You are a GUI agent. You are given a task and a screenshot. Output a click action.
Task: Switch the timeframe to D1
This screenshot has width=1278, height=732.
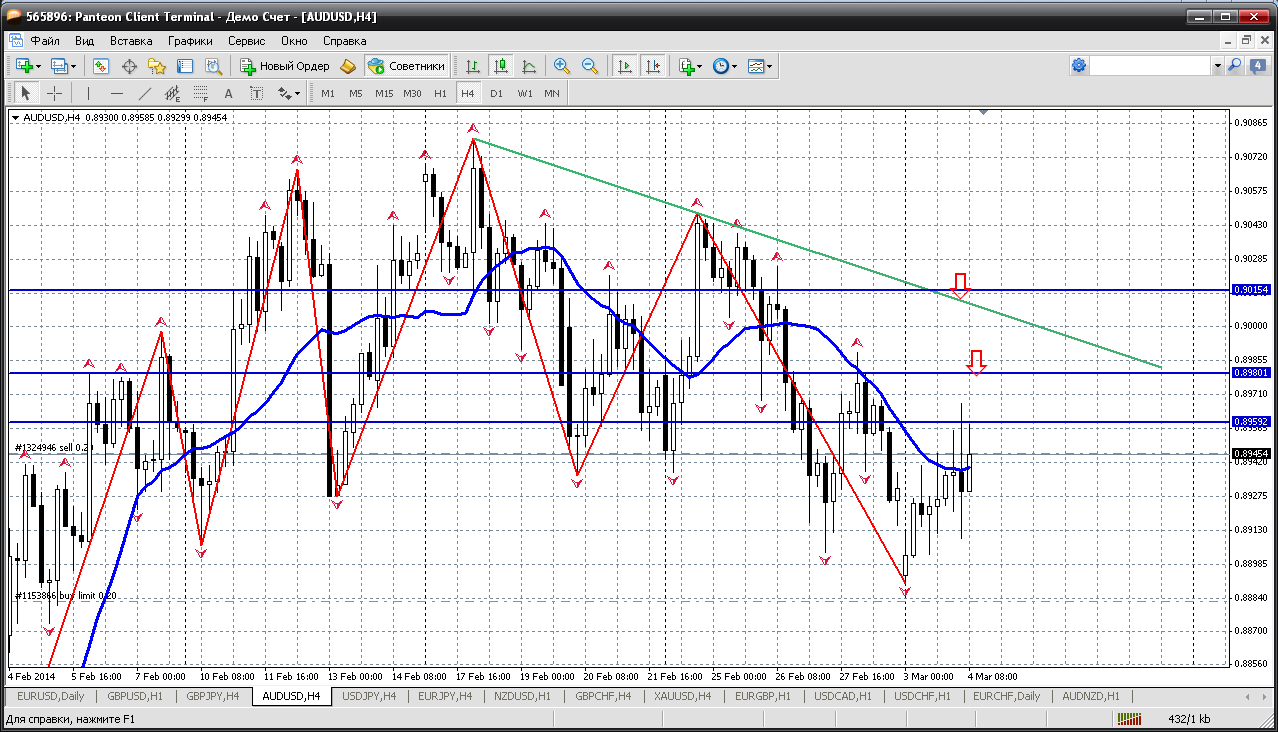(496, 93)
